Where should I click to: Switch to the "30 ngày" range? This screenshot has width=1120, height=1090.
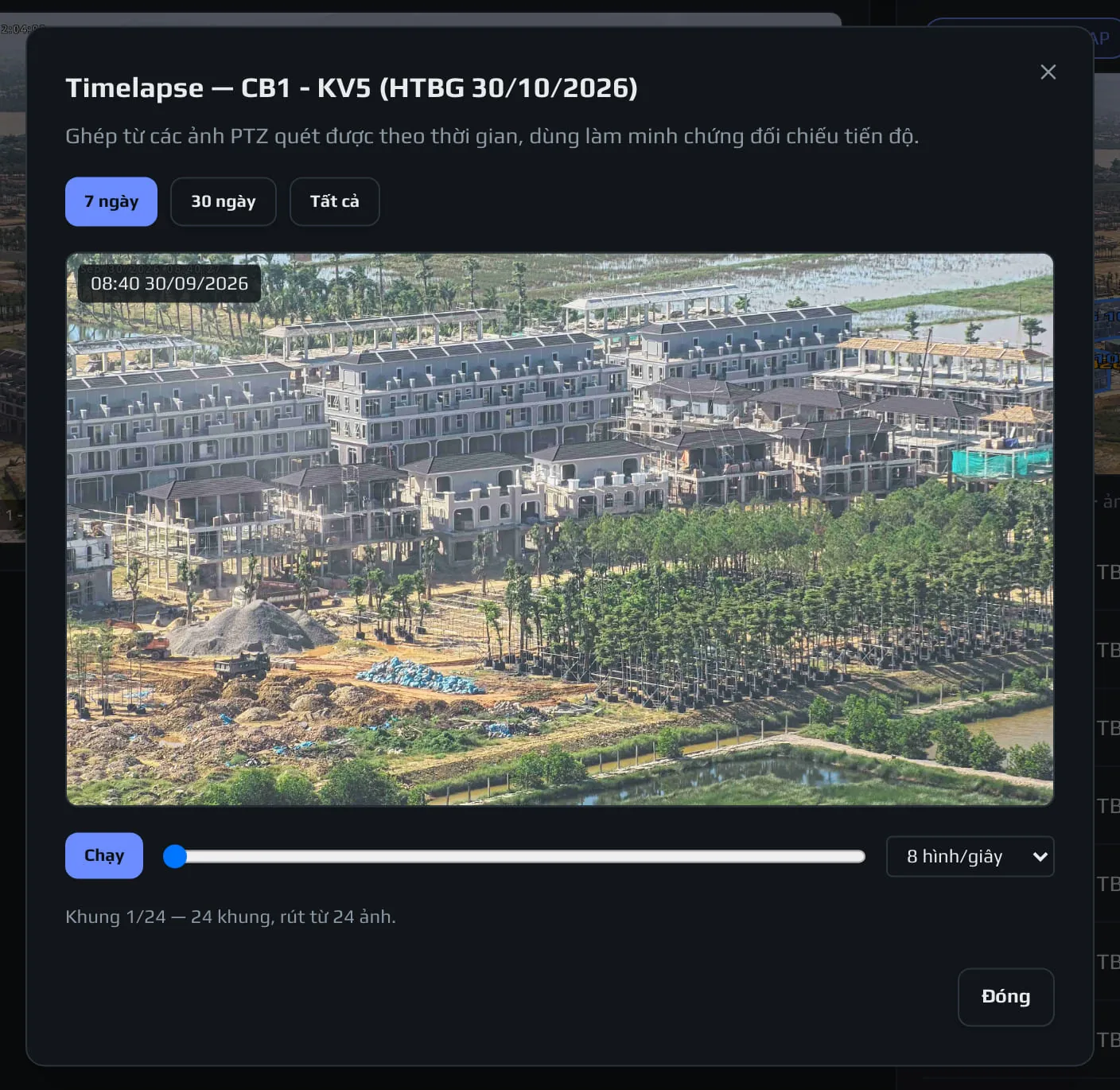click(x=224, y=201)
